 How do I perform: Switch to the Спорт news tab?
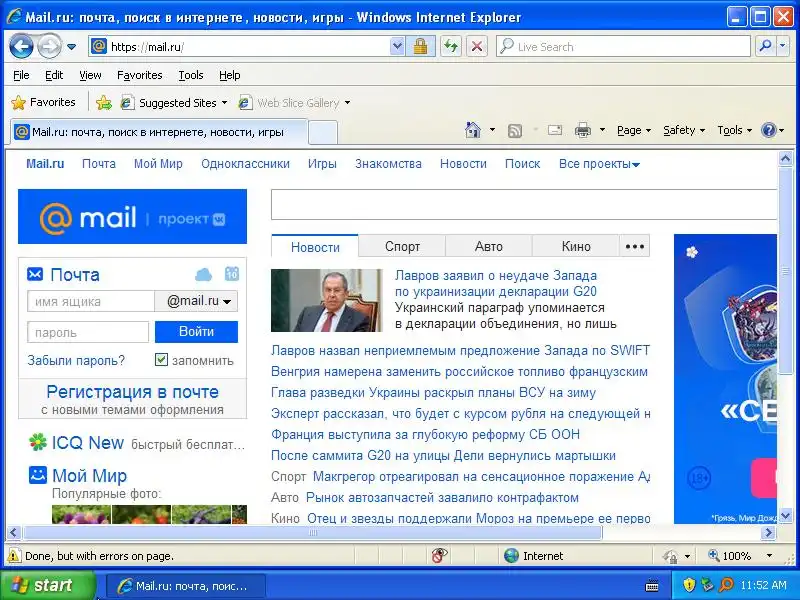[x=402, y=246]
